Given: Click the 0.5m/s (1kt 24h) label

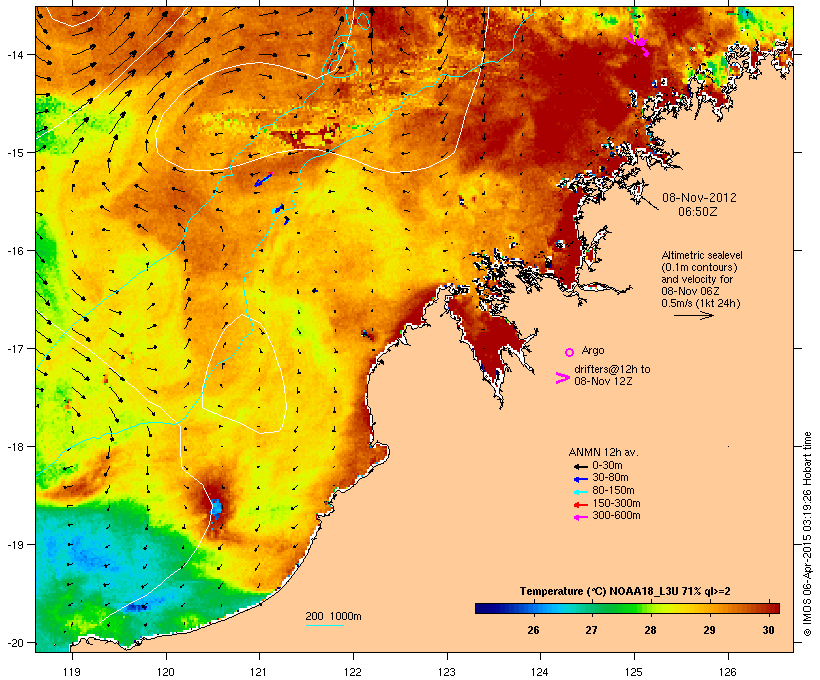Looking at the screenshot, I should pos(701,303).
